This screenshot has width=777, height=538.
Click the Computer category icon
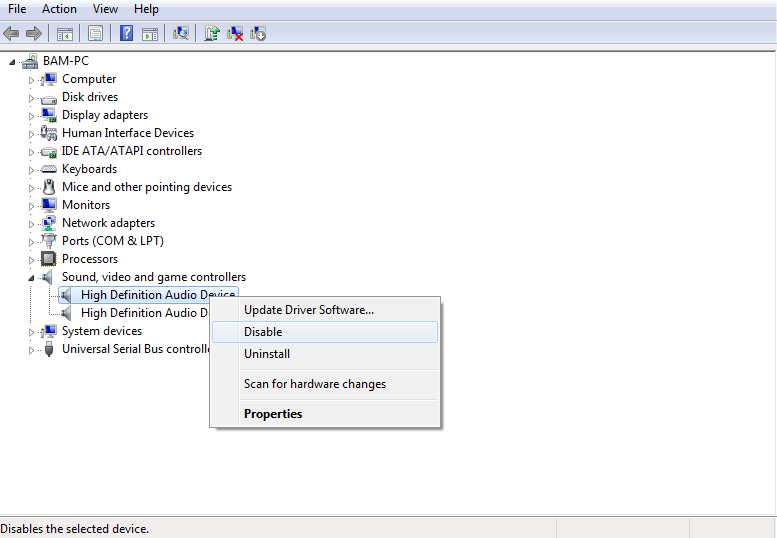(49, 79)
